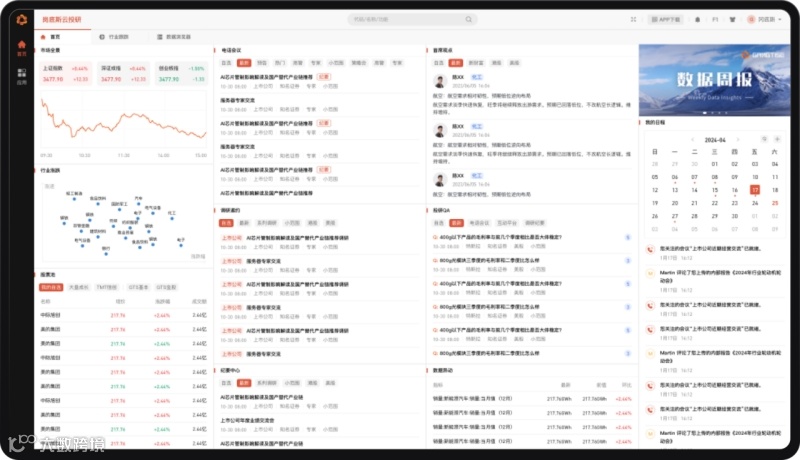
Task: Select 我的自选 tab in the stock pool
Action: click(x=51, y=287)
